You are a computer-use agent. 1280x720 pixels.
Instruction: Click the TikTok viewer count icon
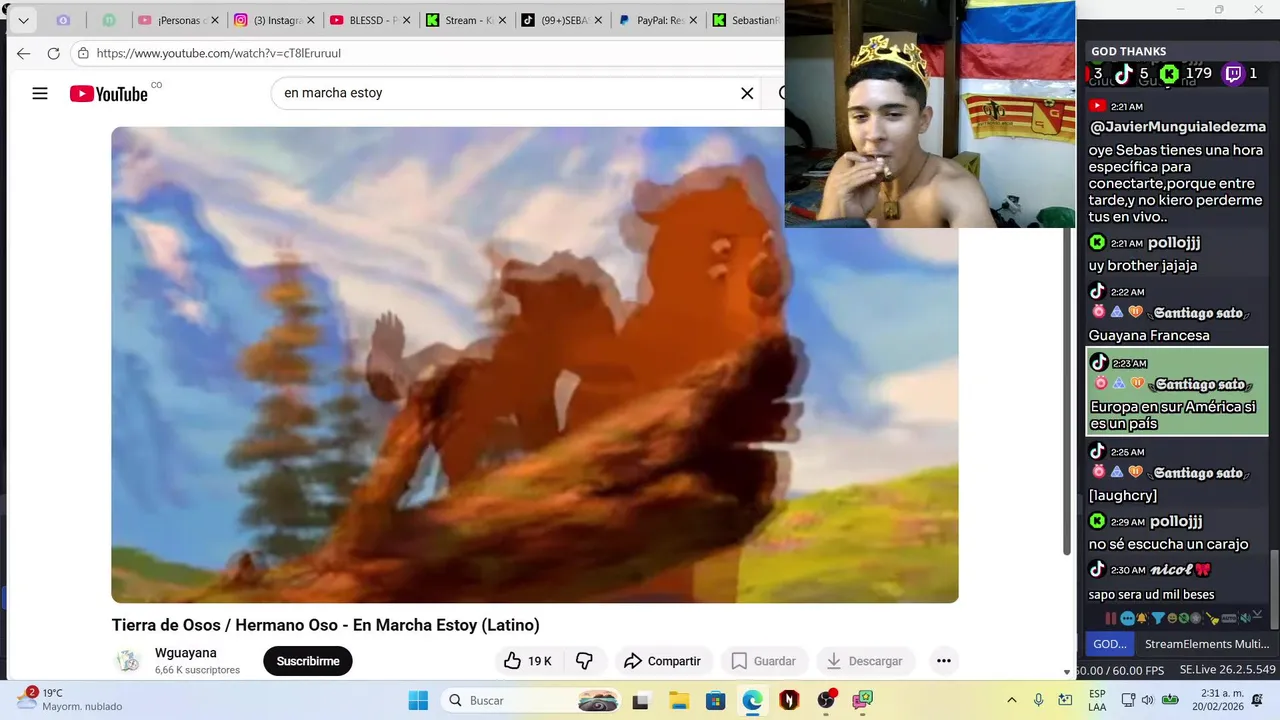click(1124, 73)
